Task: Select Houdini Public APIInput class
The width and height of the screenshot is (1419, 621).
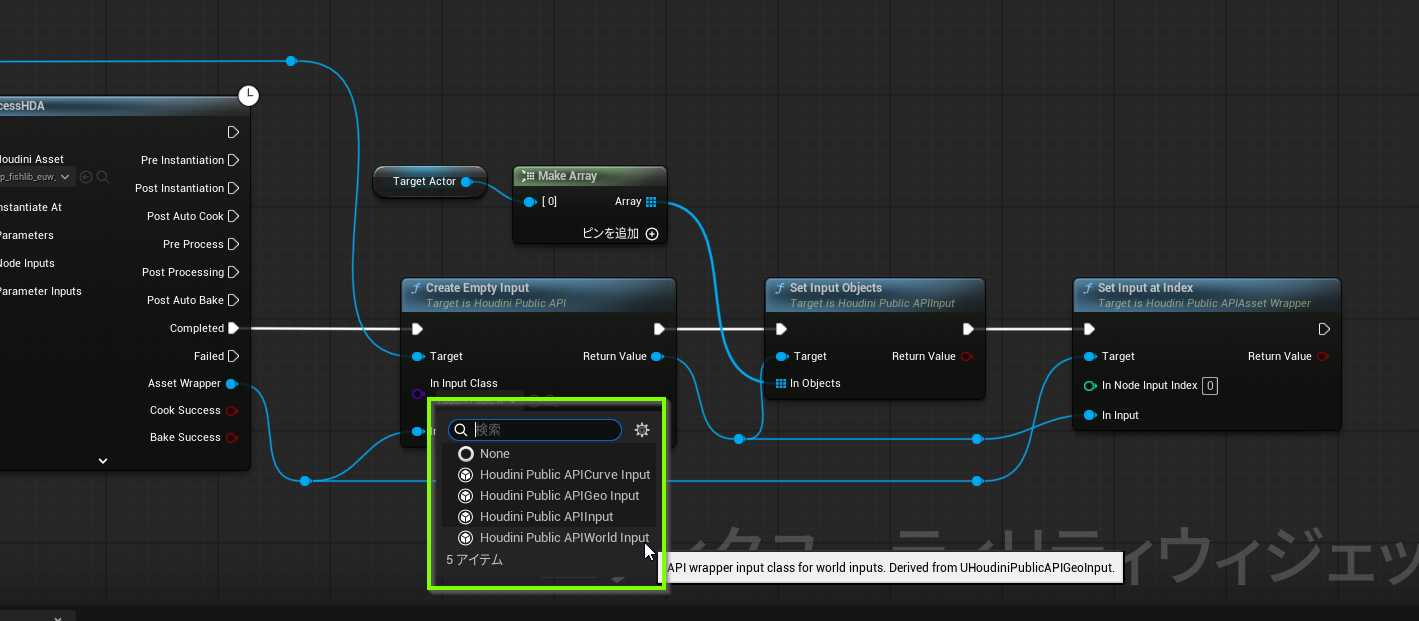Action: (x=549, y=517)
